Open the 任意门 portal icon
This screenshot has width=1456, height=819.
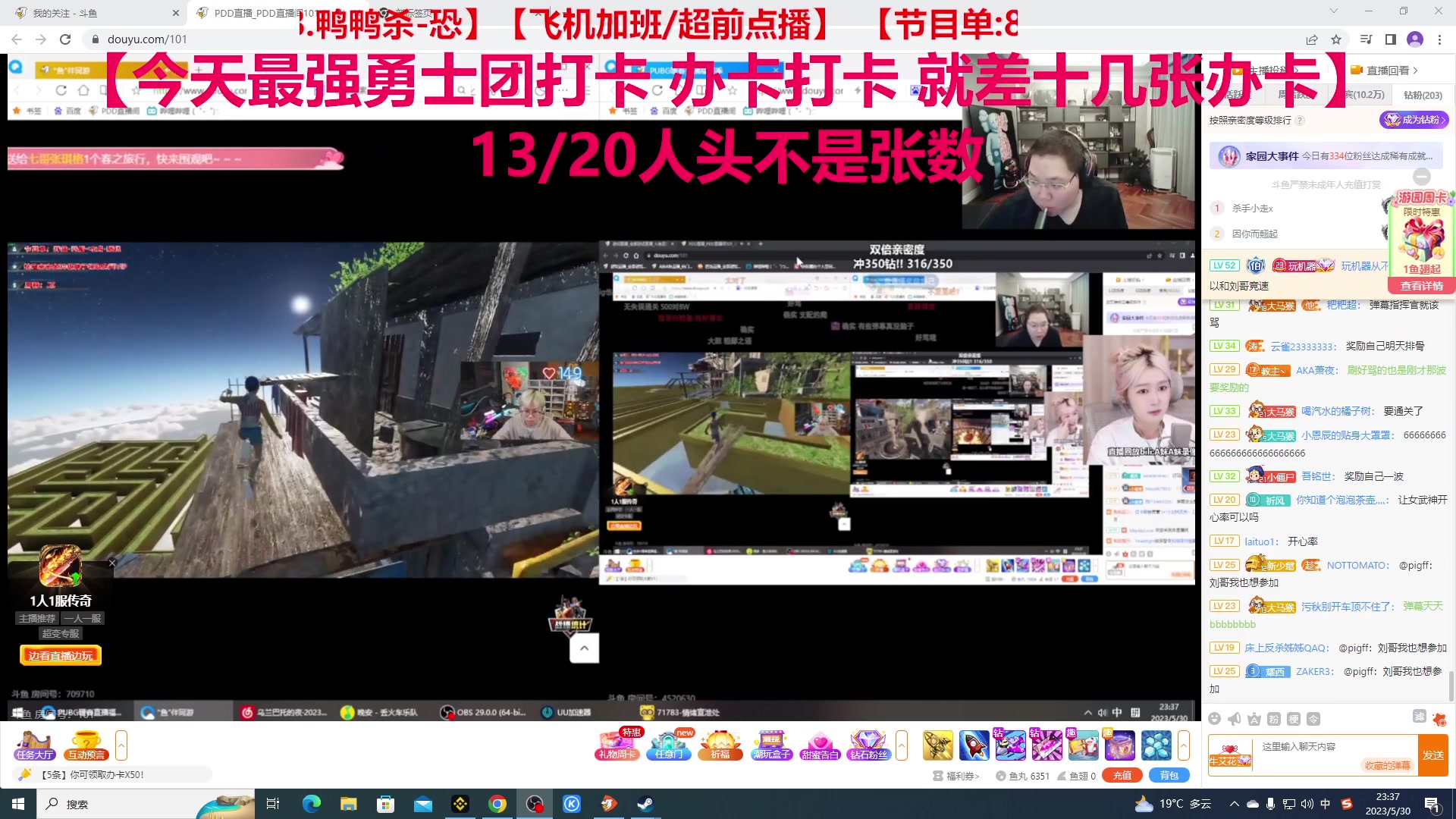pos(669,745)
